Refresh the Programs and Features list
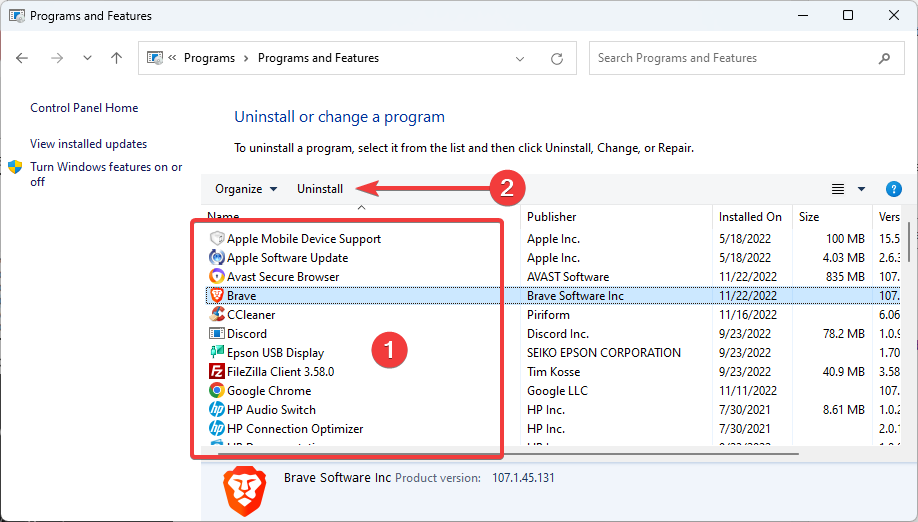The width and height of the screenshot is (918, 522). coord(557,59)
